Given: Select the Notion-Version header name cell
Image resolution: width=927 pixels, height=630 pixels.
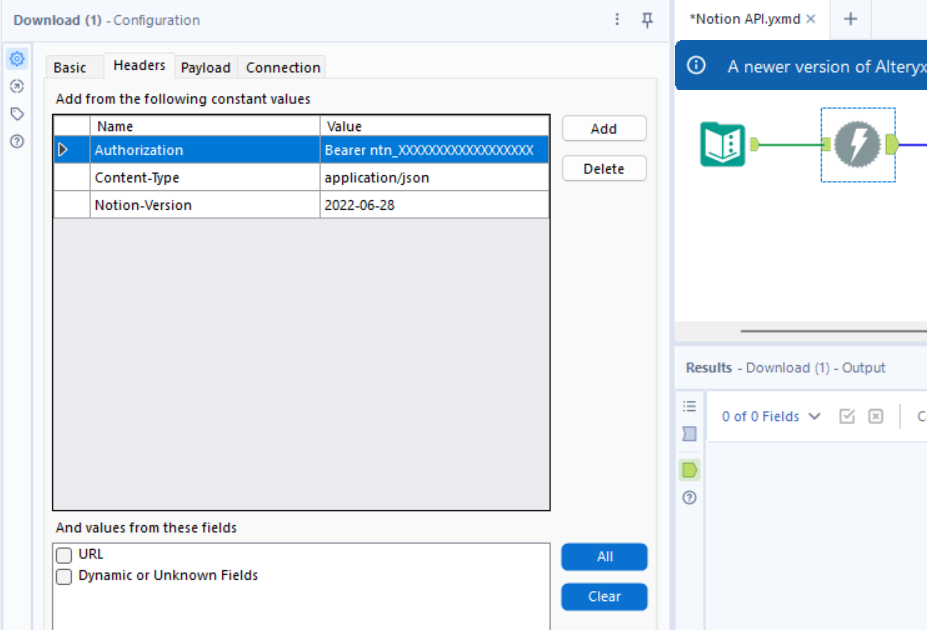Looking at the screenshot, I should pos(205,205).
